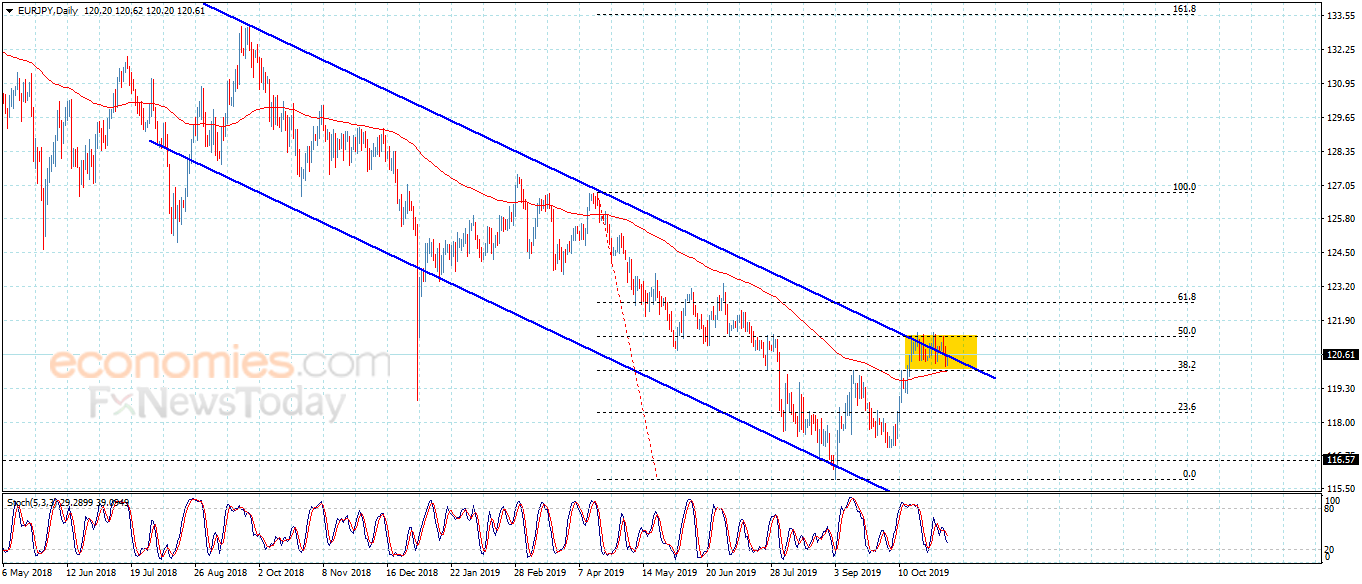Click the 124.50 price axis label

click(1340, 253)
